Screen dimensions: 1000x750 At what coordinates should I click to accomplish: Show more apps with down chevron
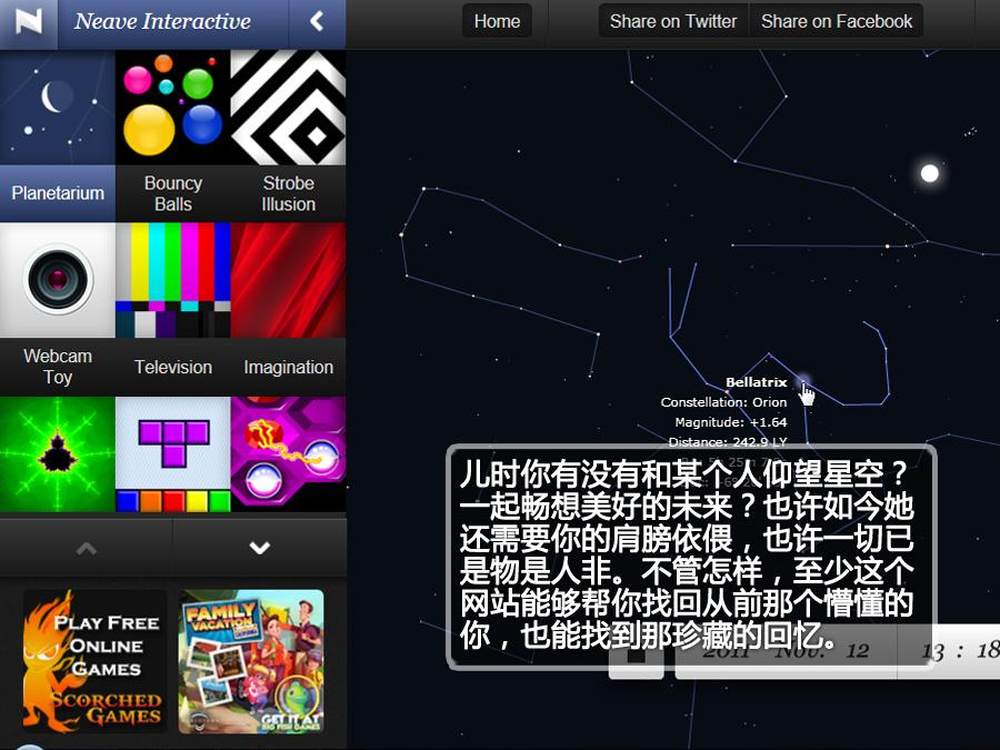(260, 548)
